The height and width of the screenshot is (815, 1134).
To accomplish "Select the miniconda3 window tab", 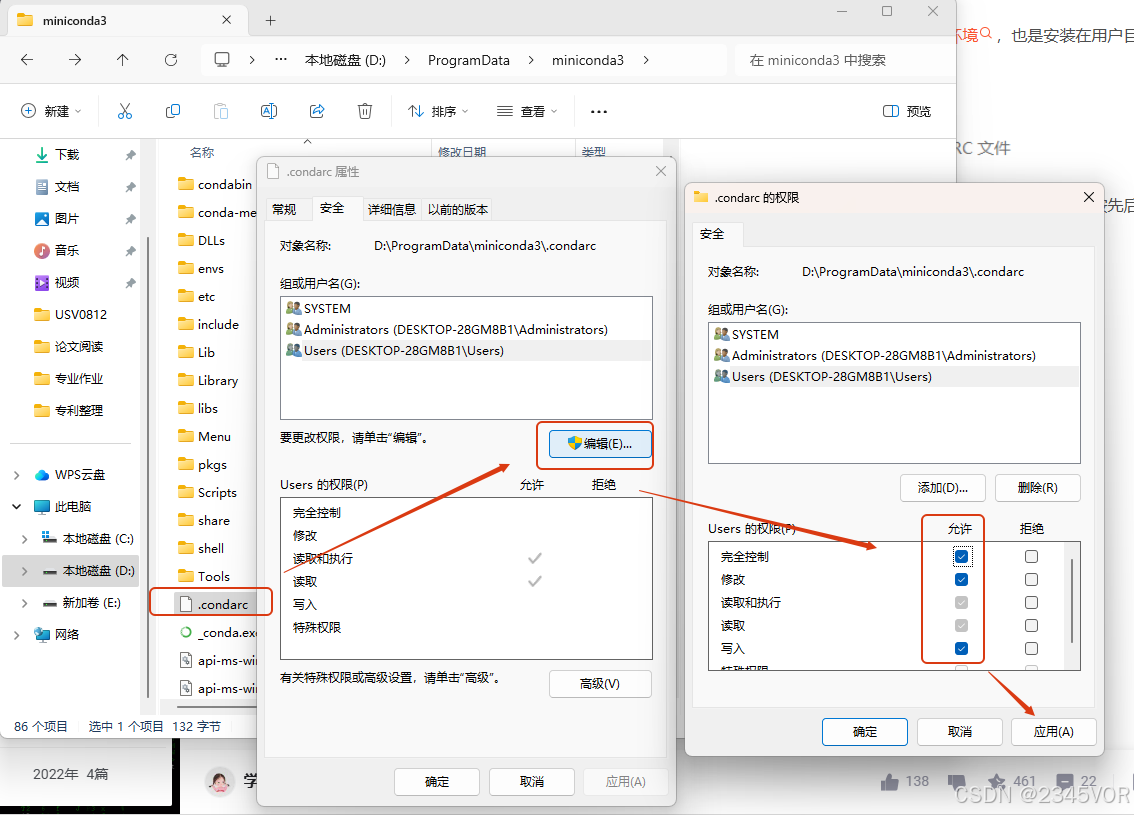I will coord(127,20).
